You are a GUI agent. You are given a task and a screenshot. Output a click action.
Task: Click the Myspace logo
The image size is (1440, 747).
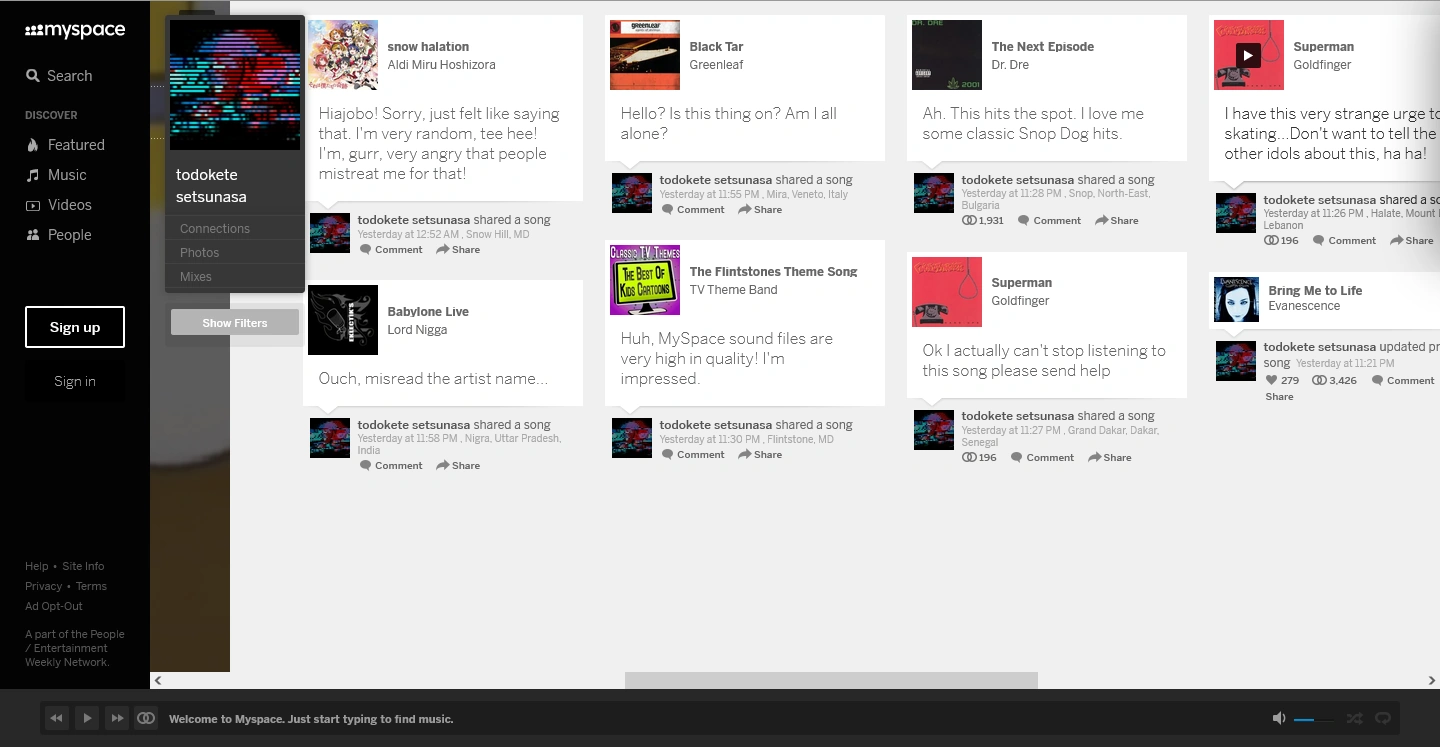[75, 31]
